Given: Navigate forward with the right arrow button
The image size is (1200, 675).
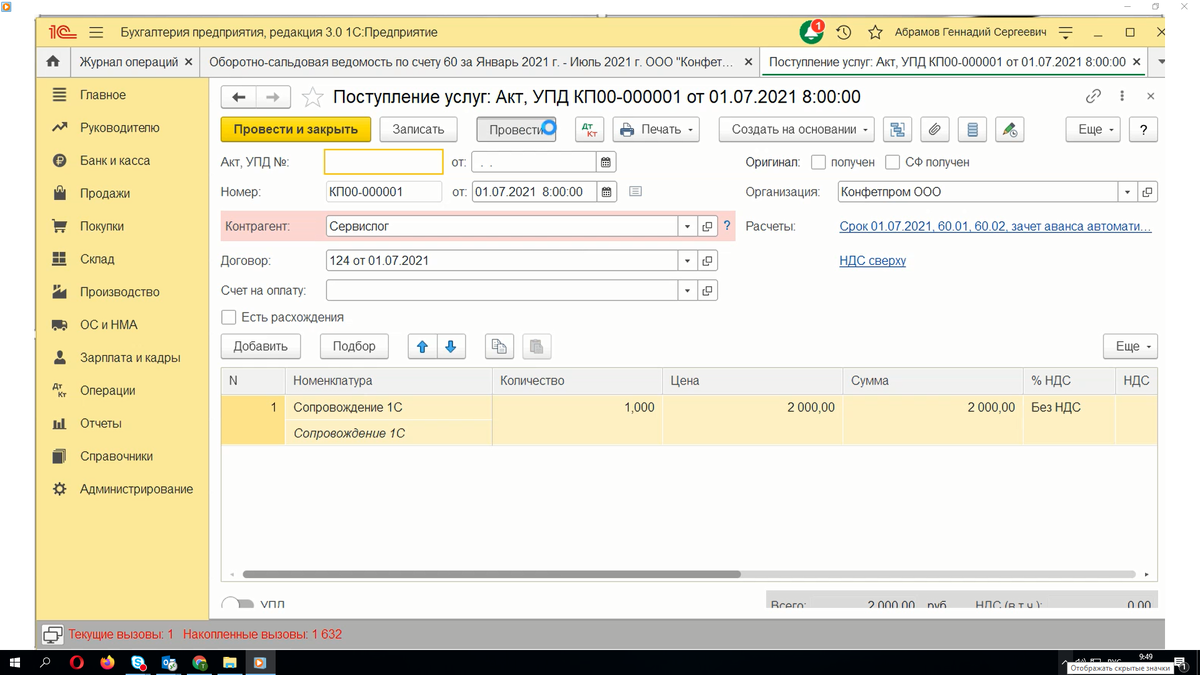Looking at the screenshot, I should [273, 97].
